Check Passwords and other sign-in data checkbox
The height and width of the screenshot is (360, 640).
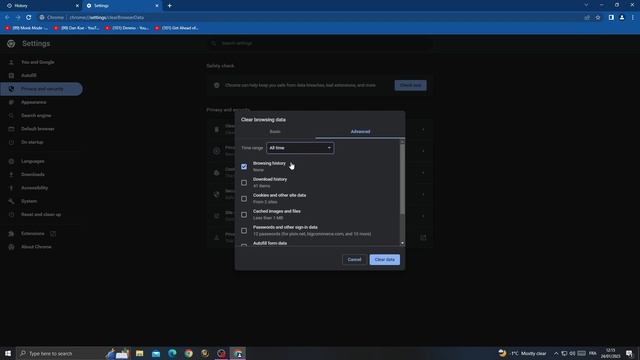[244, 231]
